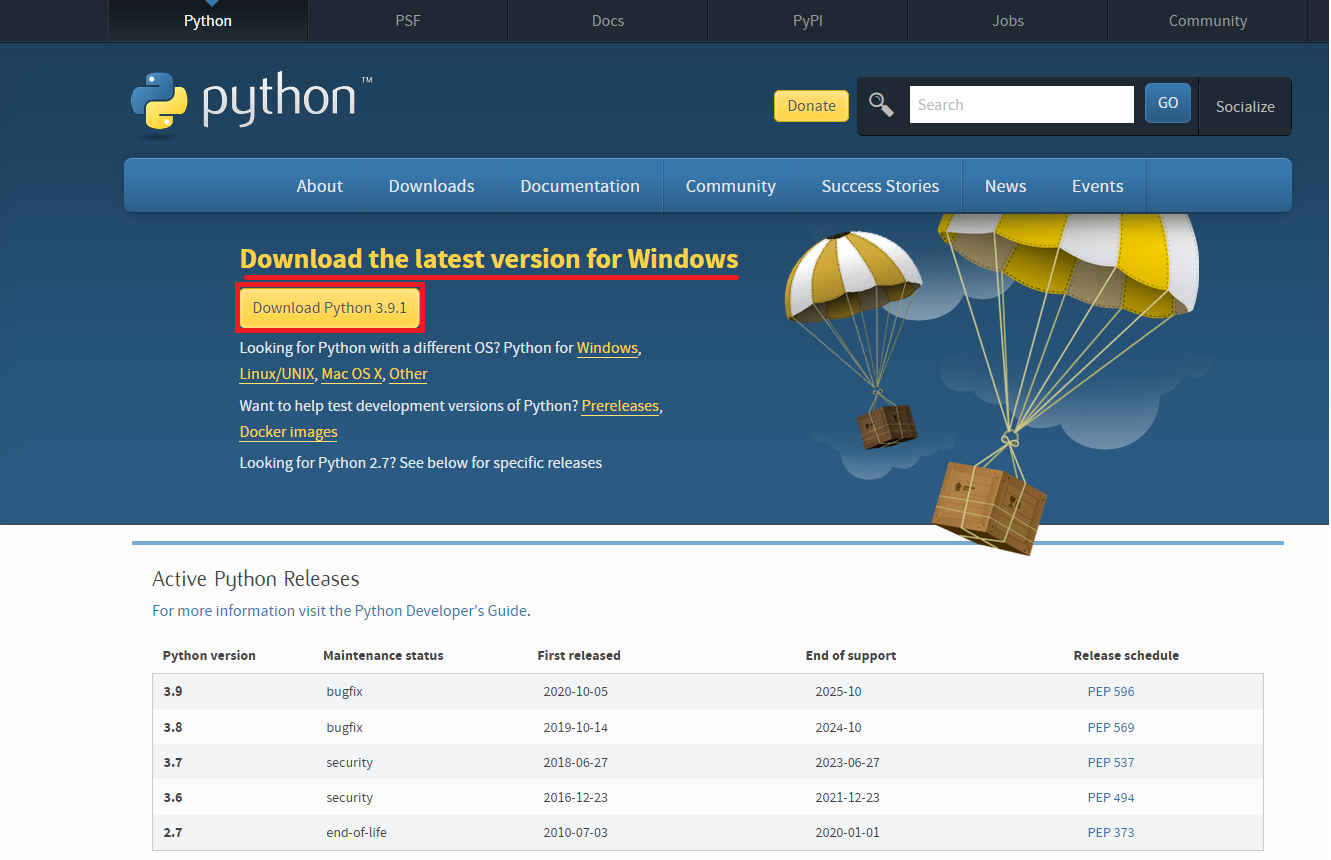The width and height of the screenshot is (1331, 860).
Task: Open the Downloads navigation menu
Action: click(x=432, y=186)
